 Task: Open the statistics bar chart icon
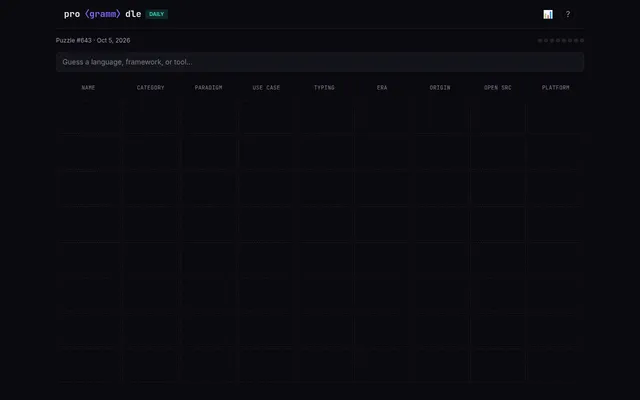[548, 14]
